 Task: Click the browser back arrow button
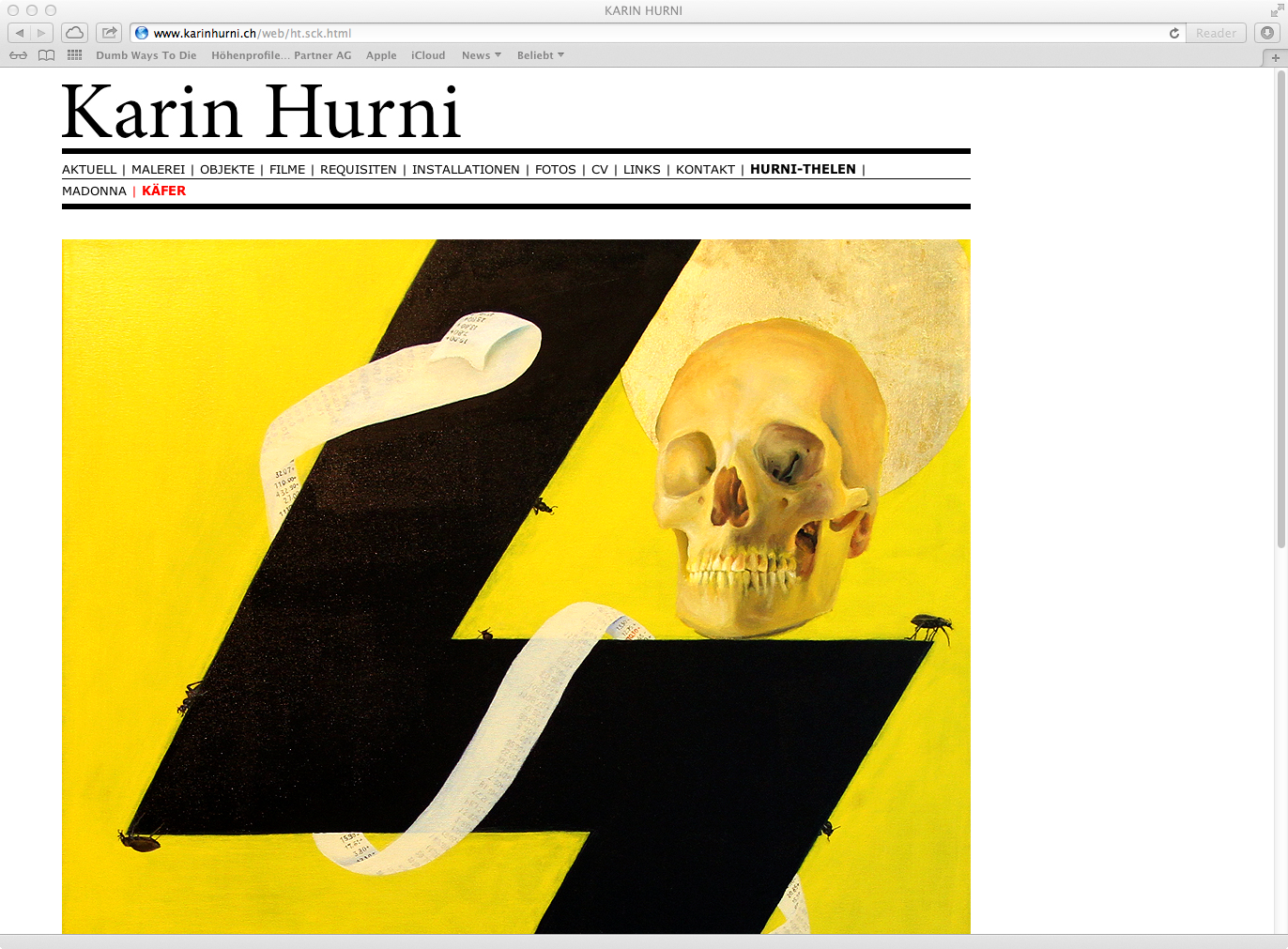pyautogui.click(x=20, y=33)
